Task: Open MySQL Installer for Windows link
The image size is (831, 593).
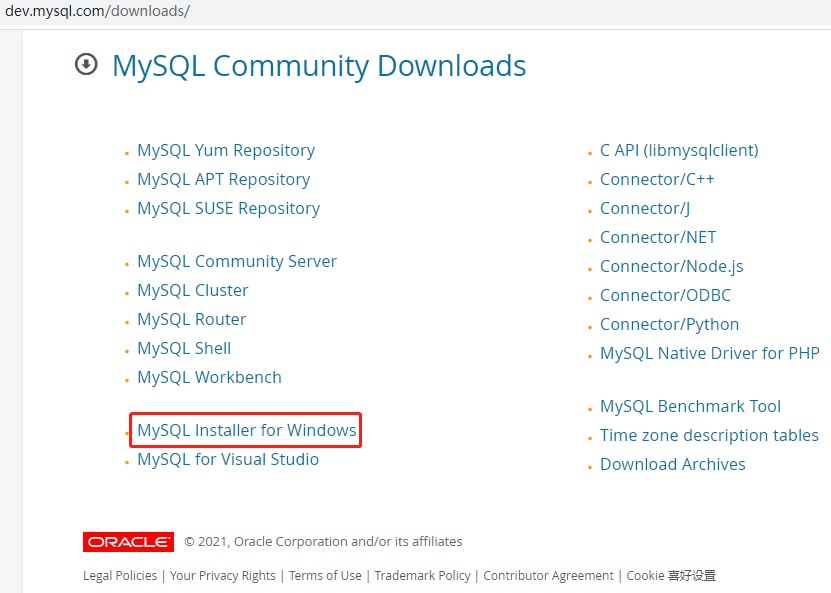Action: [x=246, y=430]
